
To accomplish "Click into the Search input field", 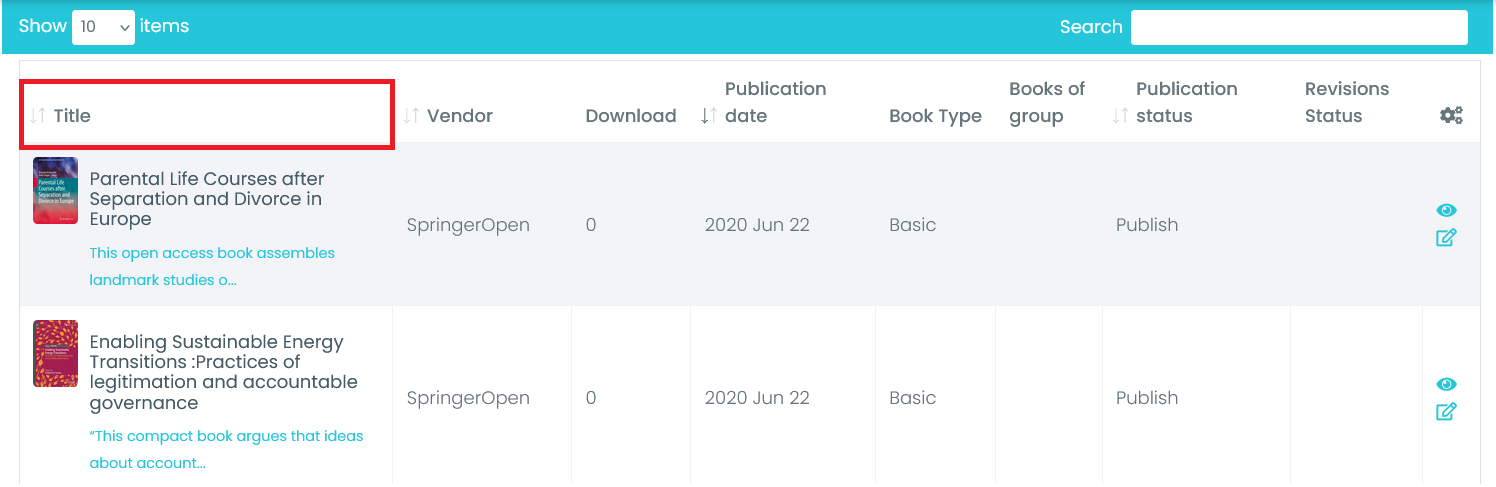I will click(1298, 27).
